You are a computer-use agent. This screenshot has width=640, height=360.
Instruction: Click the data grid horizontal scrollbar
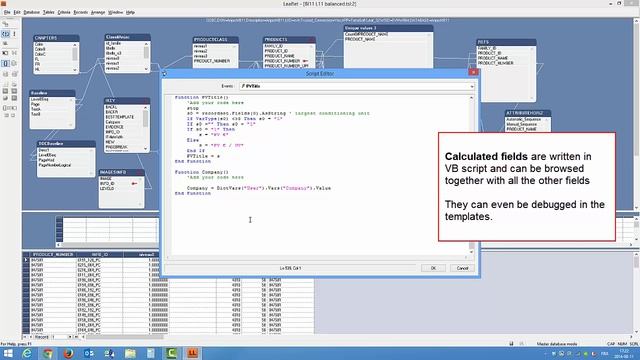coord(124,337)
